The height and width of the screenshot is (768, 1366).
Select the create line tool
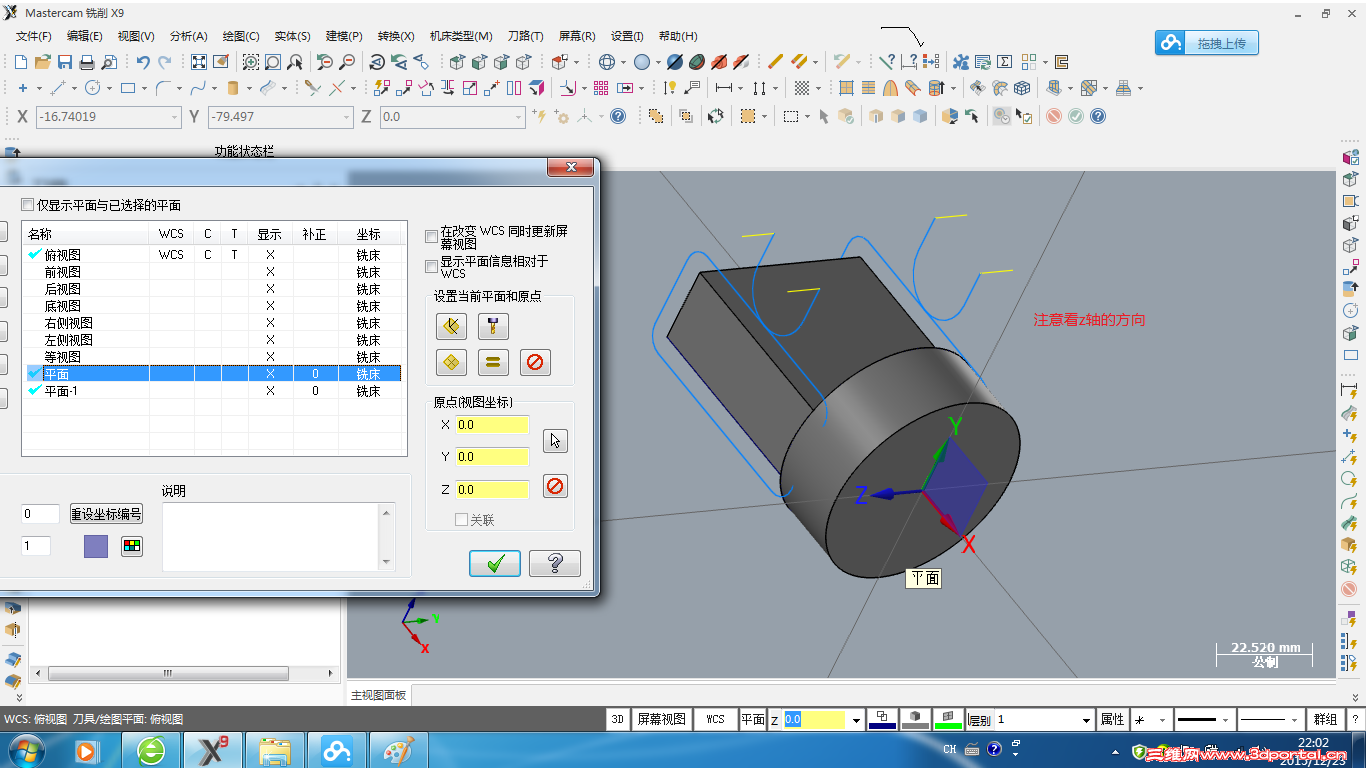click(x=58, y=88)
